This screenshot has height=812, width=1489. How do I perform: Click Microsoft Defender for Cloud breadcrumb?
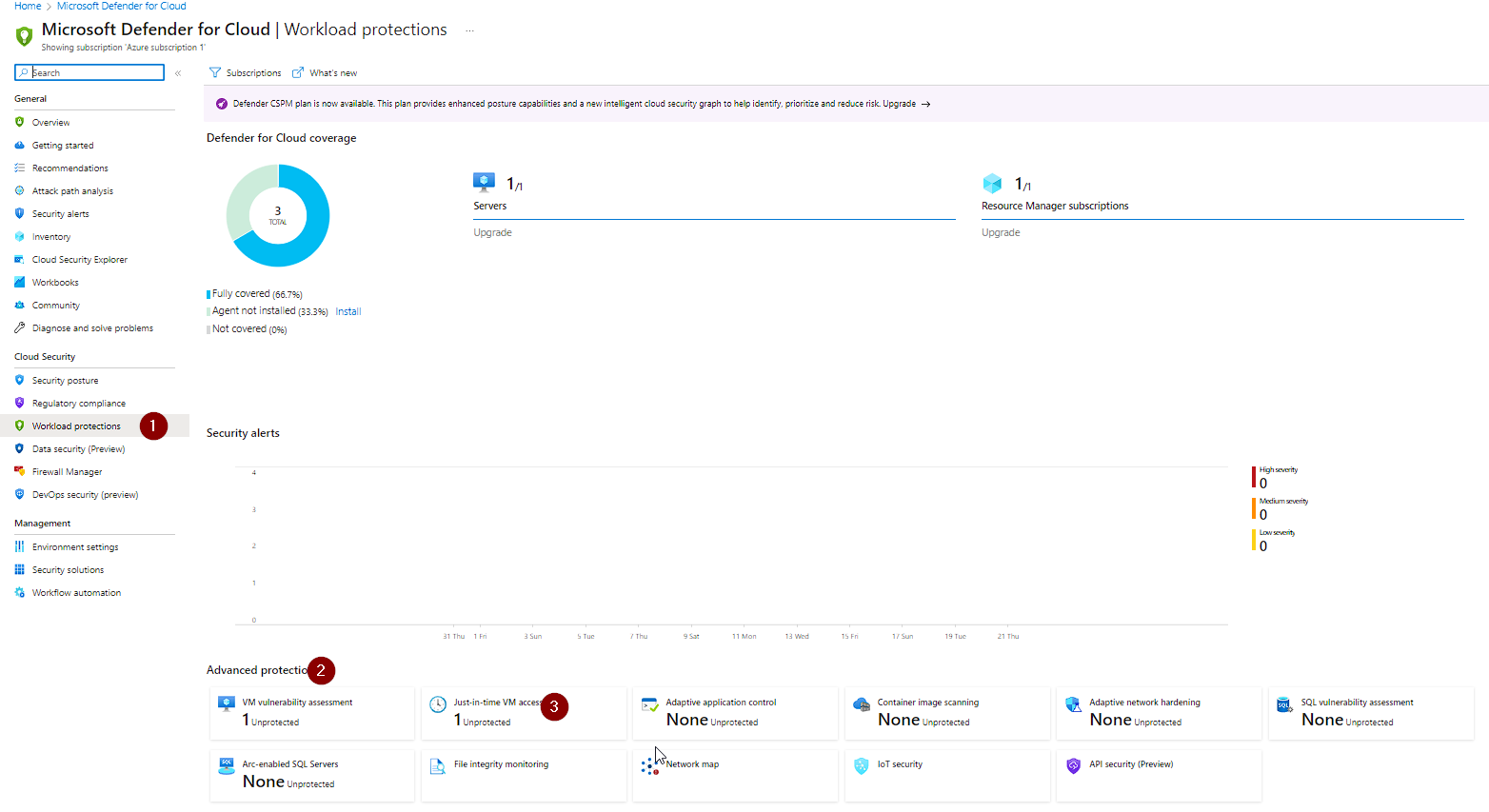(x=122, y=6)
